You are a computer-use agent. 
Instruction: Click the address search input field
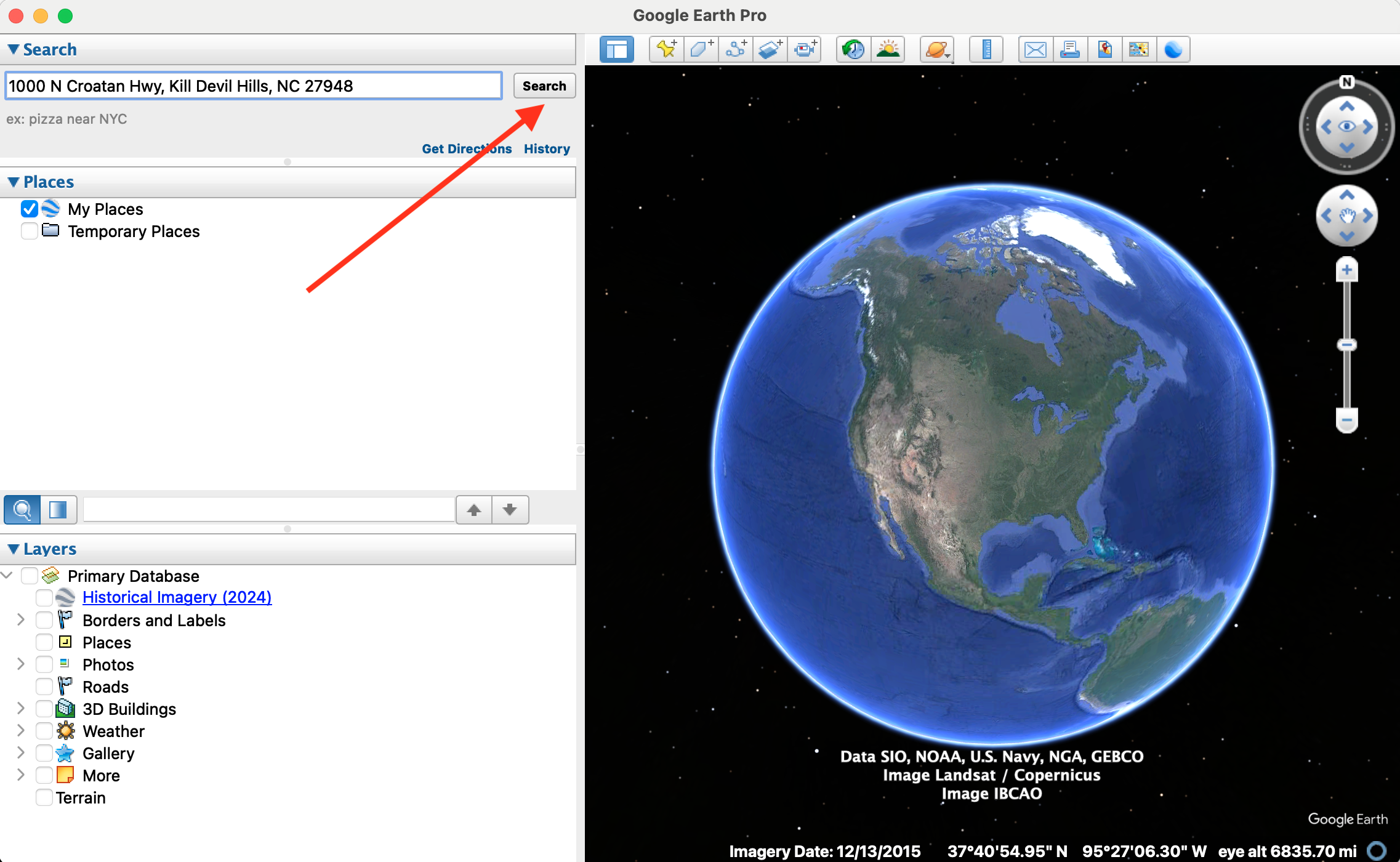click(253, 86)
